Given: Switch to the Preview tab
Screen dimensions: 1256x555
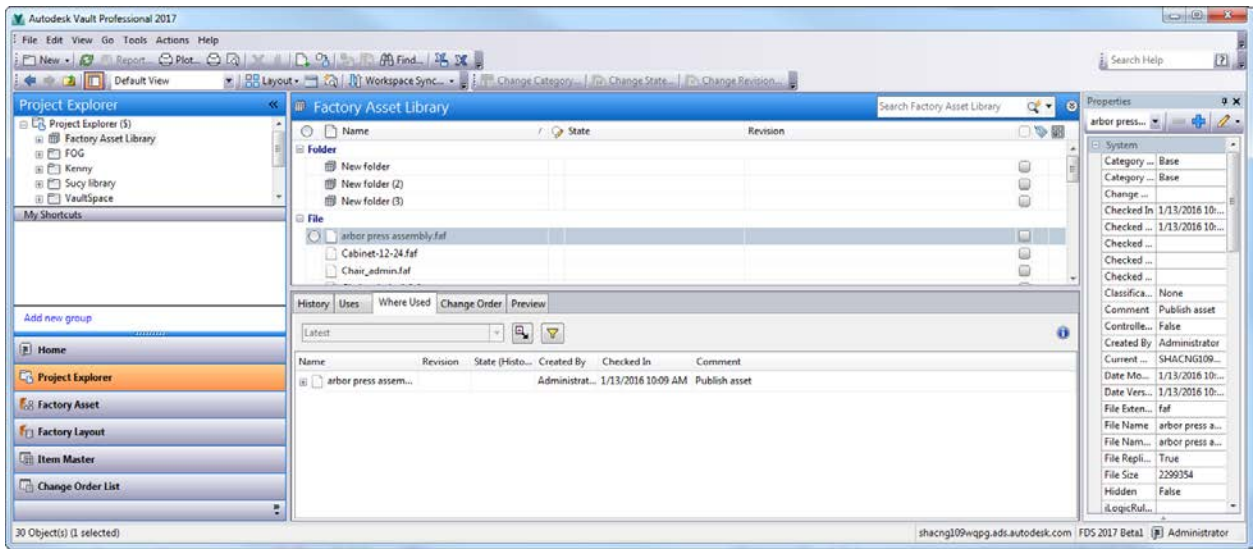Looking at the screenshot, I should click(x=531, y=303).
